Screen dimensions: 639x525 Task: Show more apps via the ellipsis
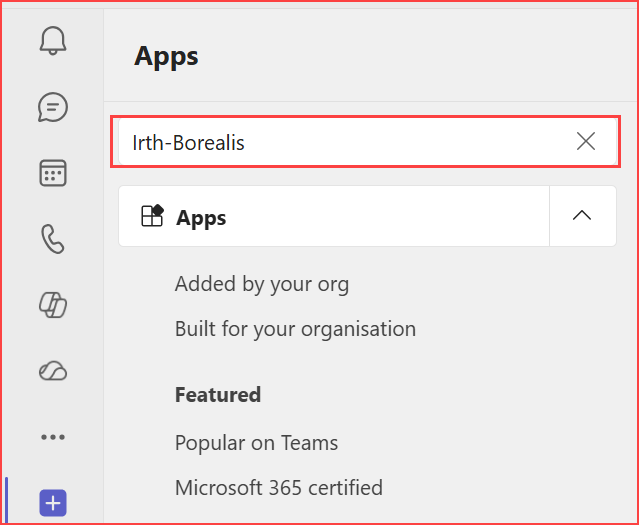click(x=53, y=437)
